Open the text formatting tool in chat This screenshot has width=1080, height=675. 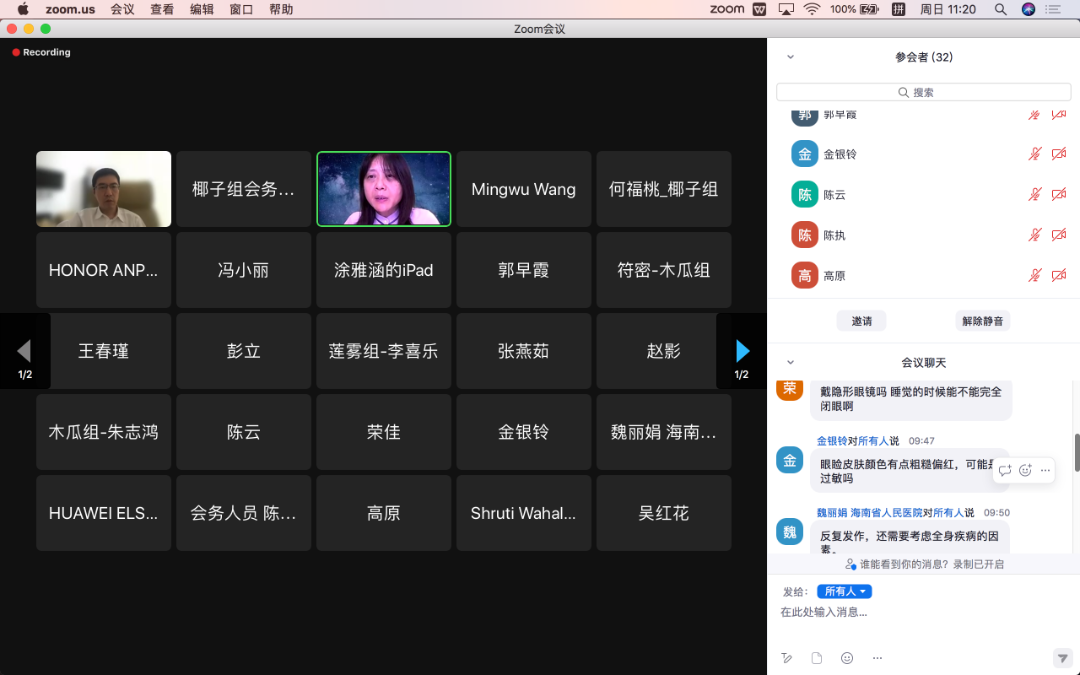click(787, 658)
